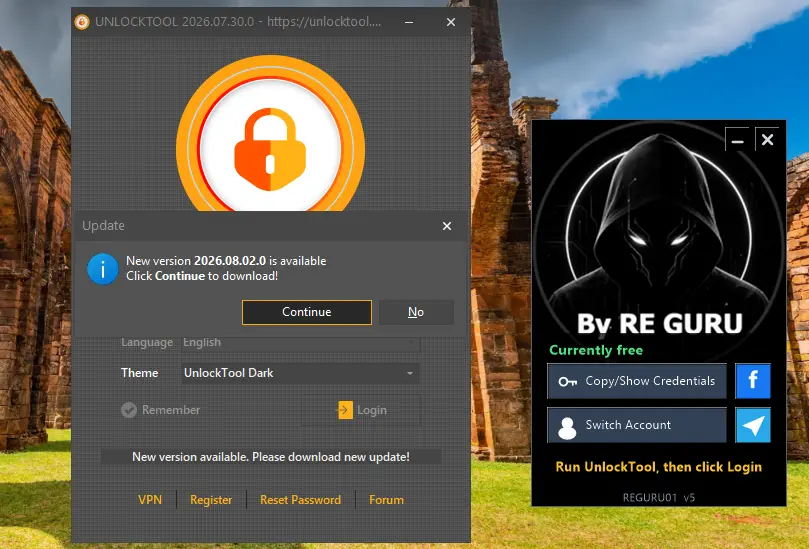This screenshot has height=549, width=809.
Task: Click the 'REGURU01 v5' version text
Action: (659, 497)
